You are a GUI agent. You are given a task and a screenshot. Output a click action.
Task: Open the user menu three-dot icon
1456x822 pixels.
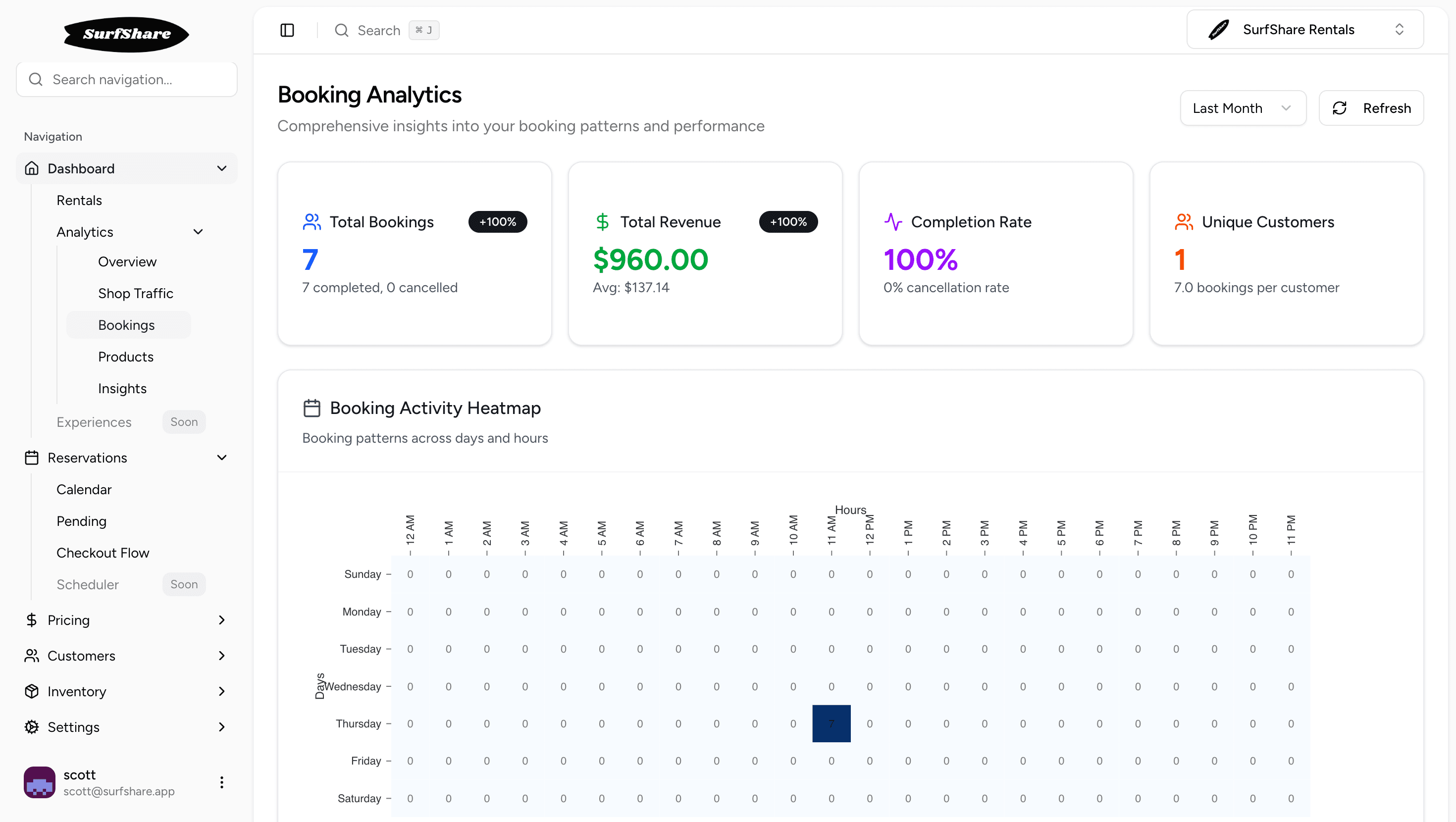[x=221, y=782]
